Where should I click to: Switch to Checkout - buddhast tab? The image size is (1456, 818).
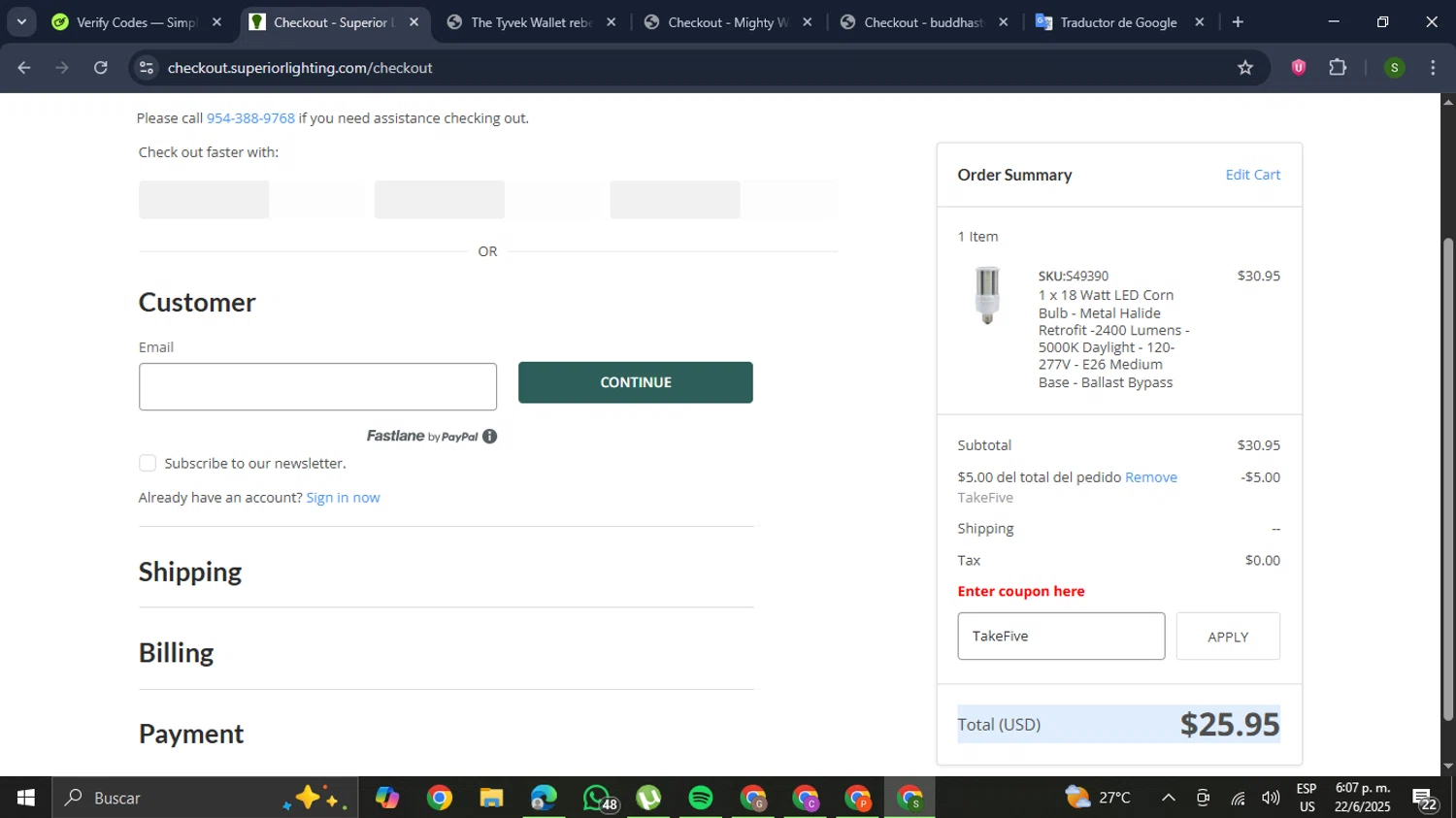click(x=923, y=22)
